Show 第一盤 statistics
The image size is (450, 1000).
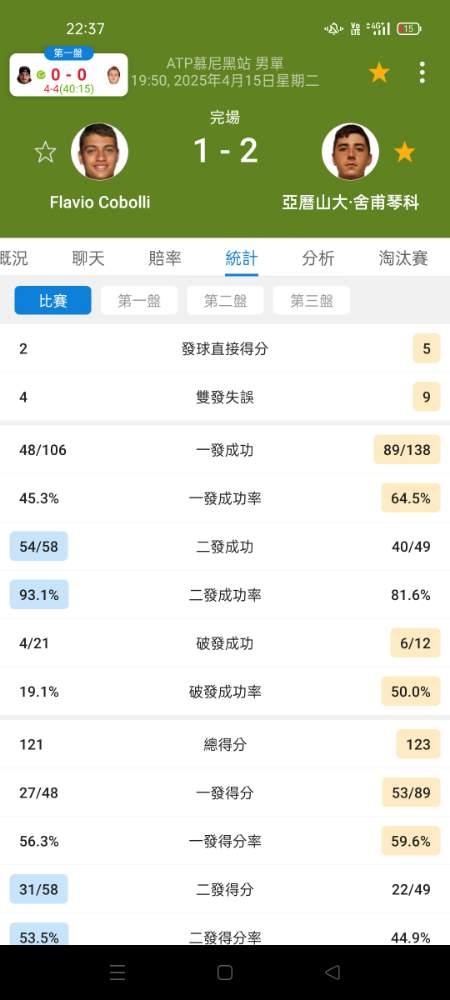(139, 300)
